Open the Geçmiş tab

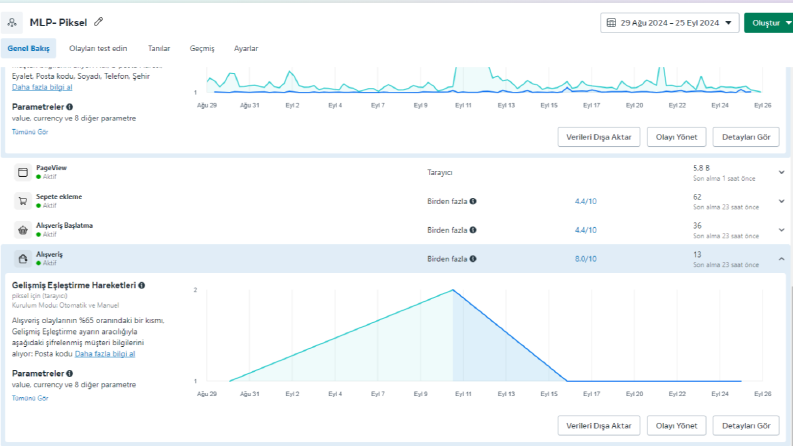(x=202, y=49)
